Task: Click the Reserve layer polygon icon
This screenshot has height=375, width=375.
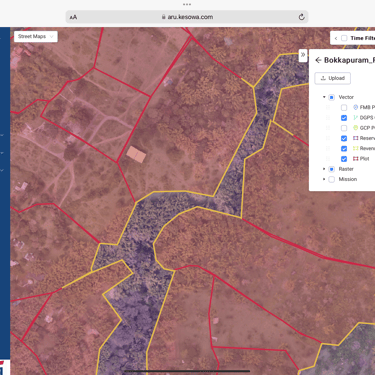Action: [x=355, y=138]
